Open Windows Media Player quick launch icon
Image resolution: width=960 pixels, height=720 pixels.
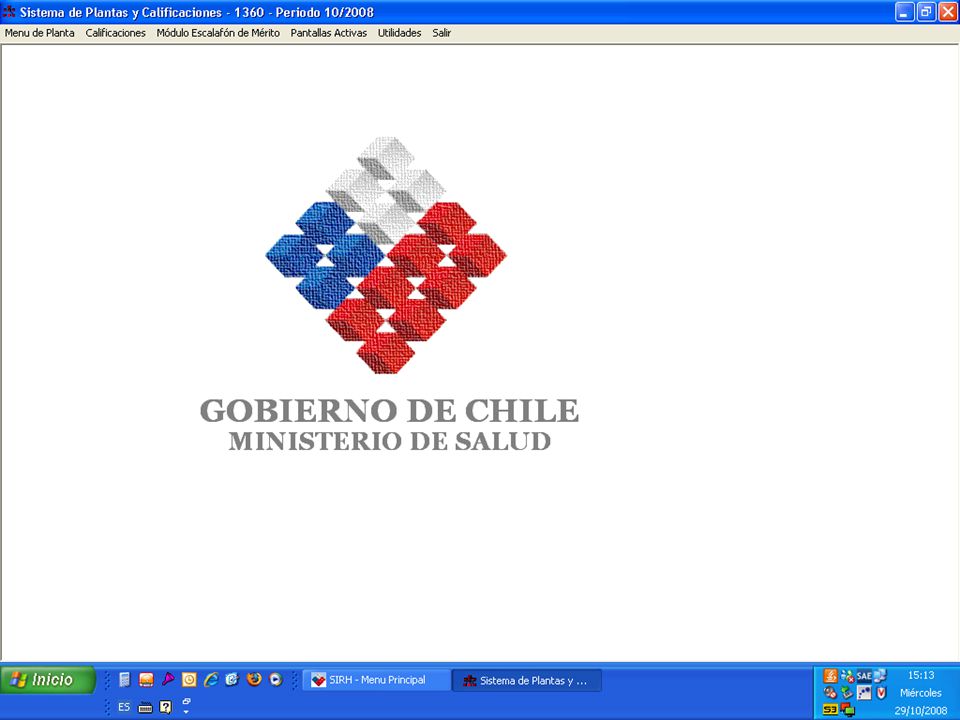point(276,680)
